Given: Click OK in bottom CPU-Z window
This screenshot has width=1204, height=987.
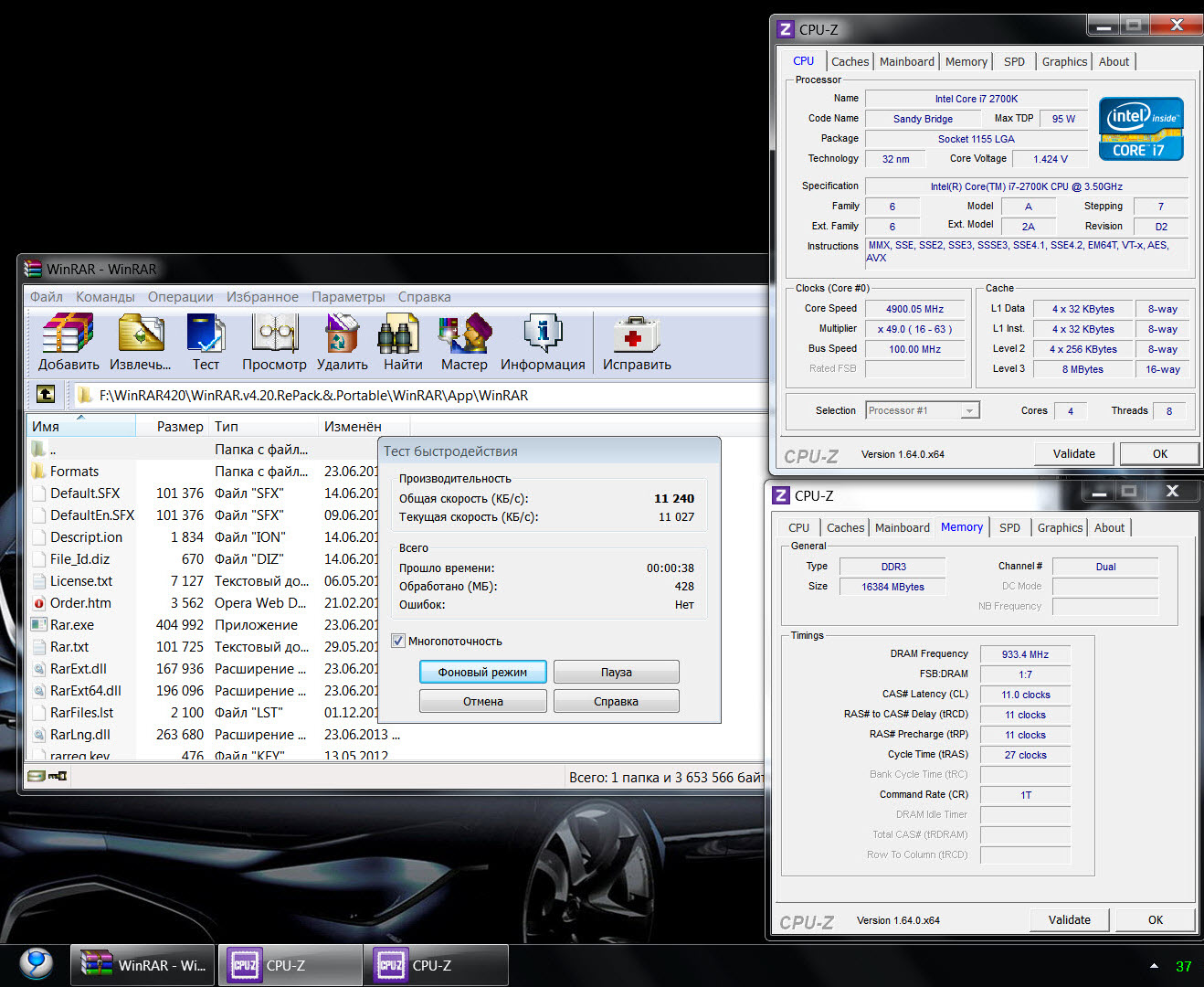Looking at the screenshot, I should [1156, 919].
